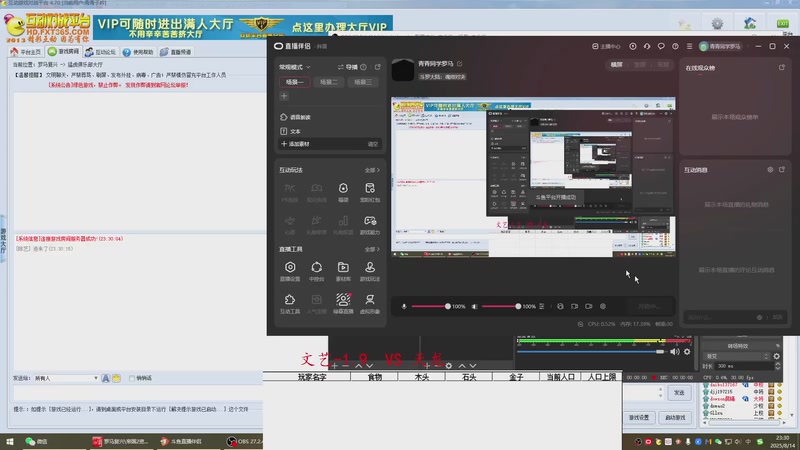
Task: Open 直播设置 live settings icon
Action: (290, 271)
